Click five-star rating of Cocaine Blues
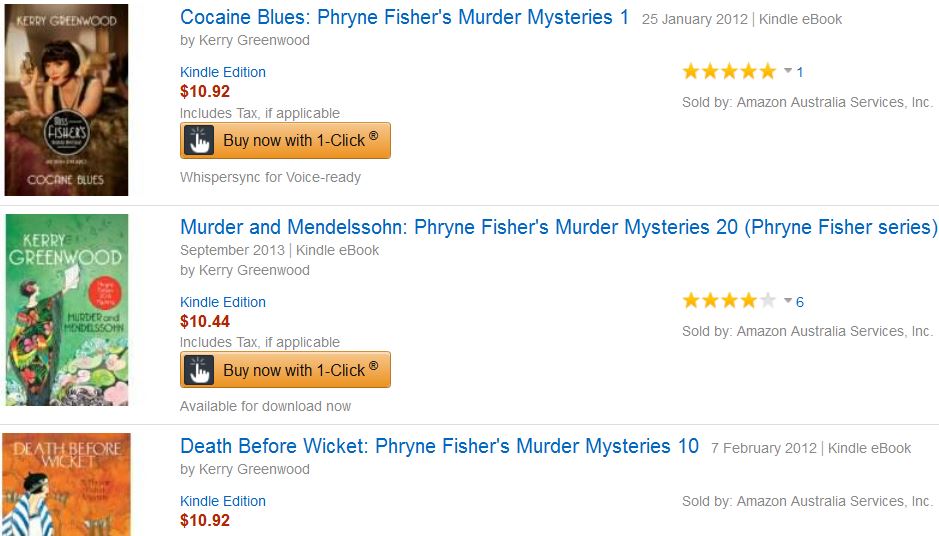Image resolution: width=939 pixels, height=536 pixels. (728, 71)
